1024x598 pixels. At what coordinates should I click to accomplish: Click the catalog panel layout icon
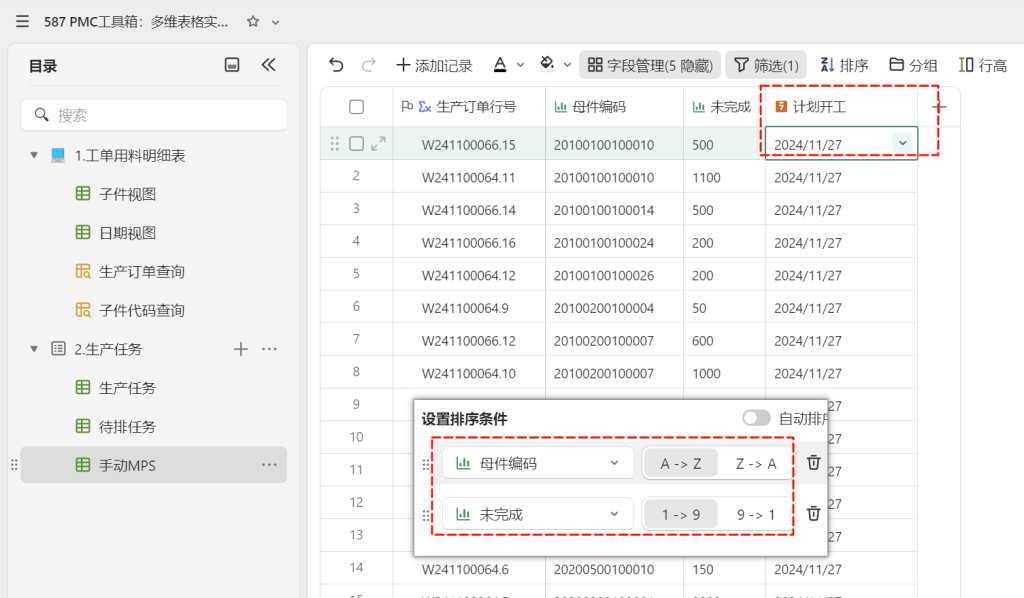coord(232,65)
